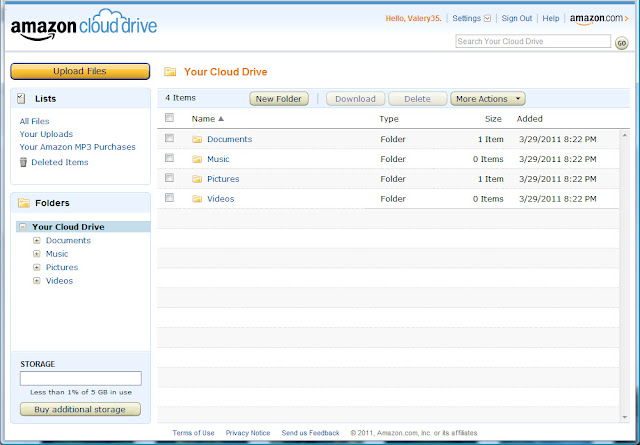
Task: Expand the Pictures tree node
Action: pos(37,267)
